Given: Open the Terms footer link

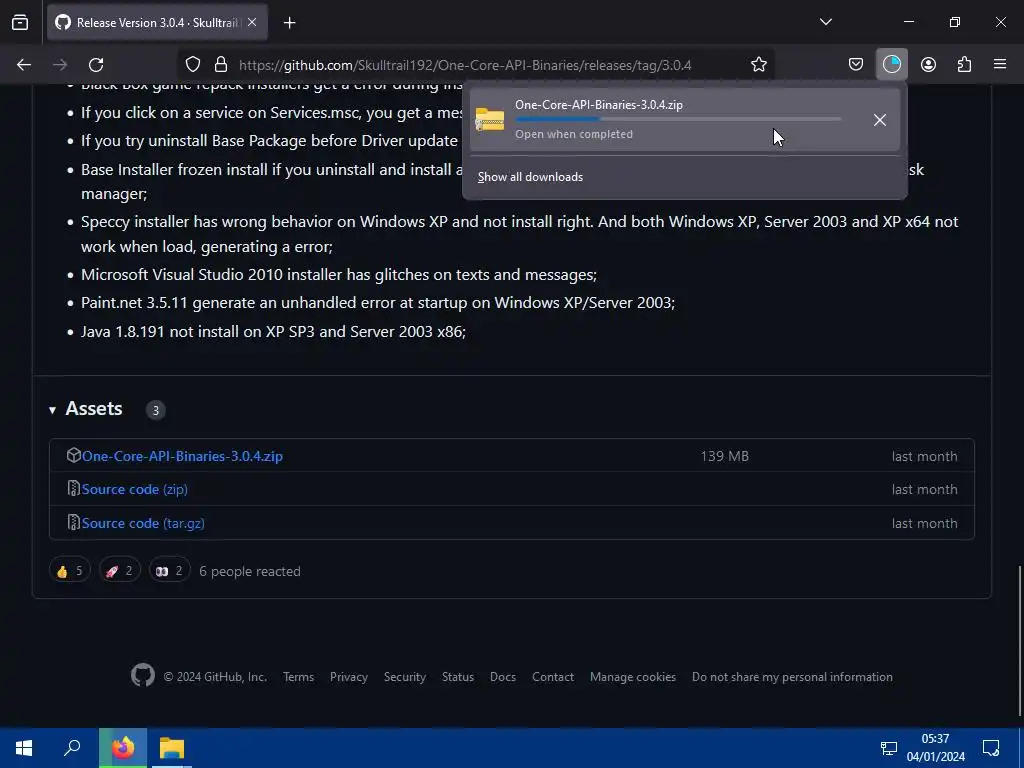Looking at the screenshot, I should click(298, 677).
